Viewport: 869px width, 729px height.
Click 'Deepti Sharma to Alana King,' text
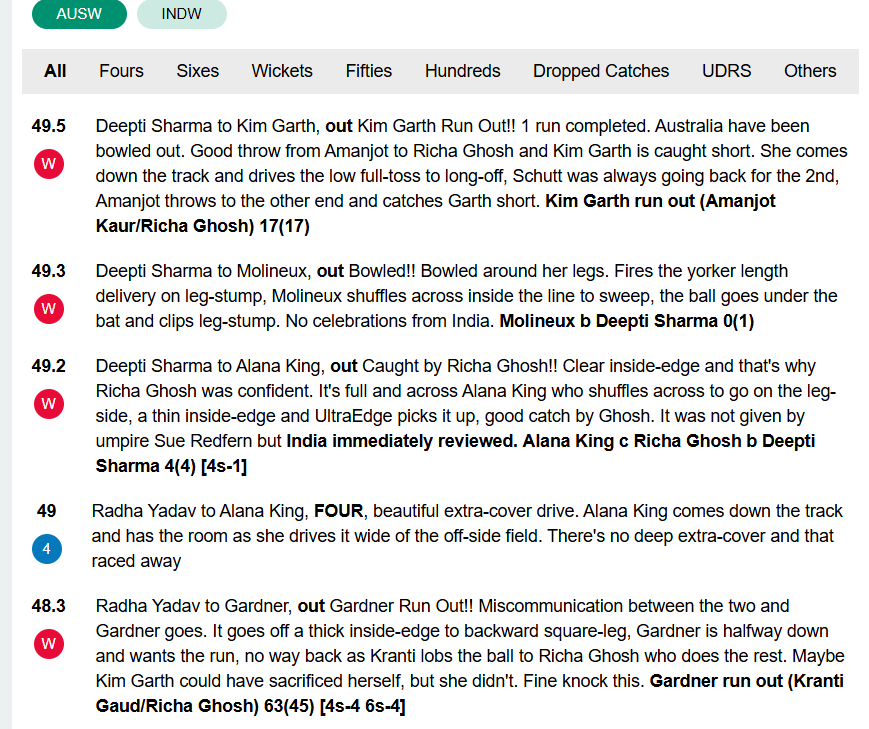pos(211,366)
